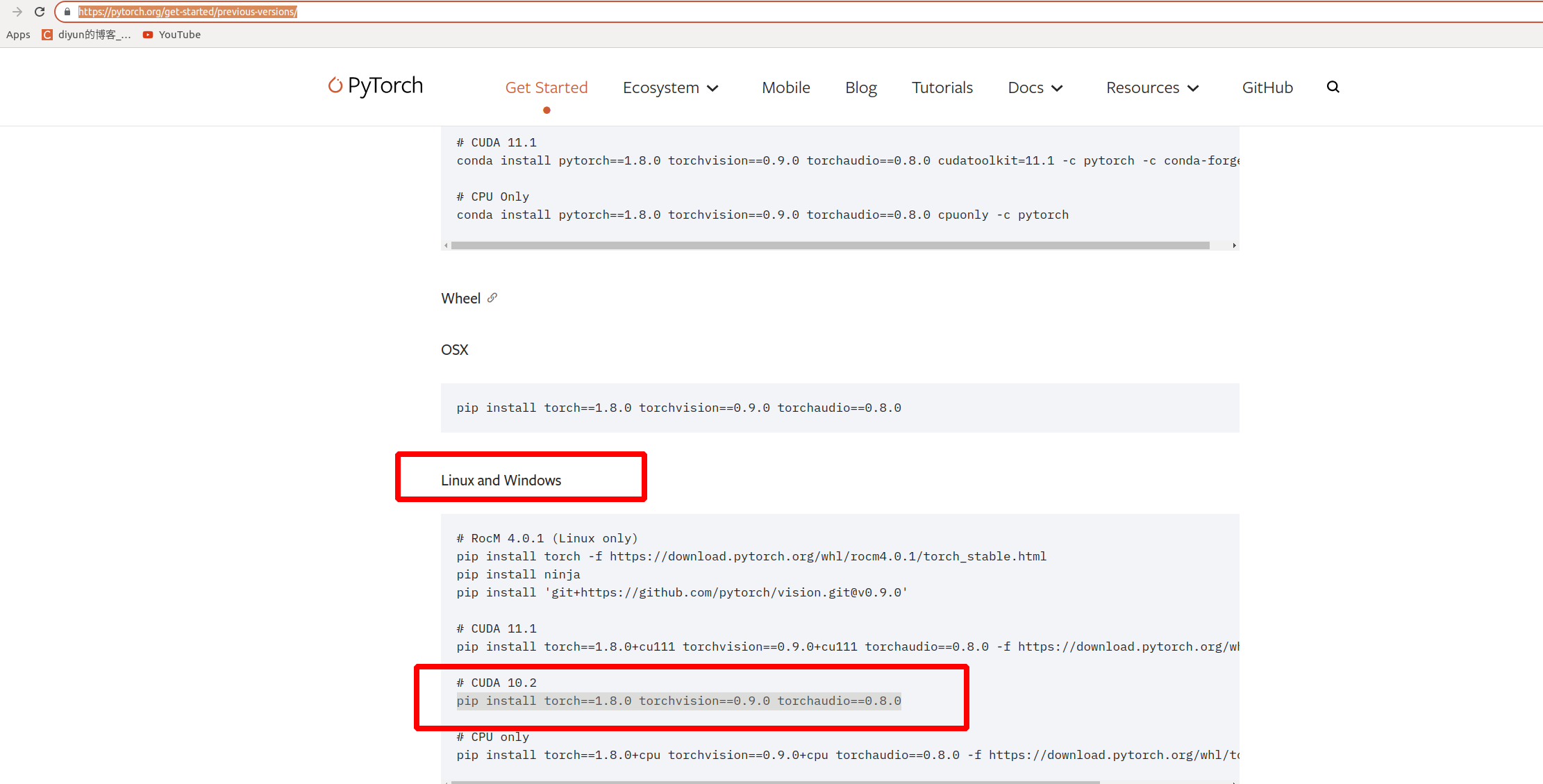Screen dimensions: 1543x784
Task: Open diyun blog bookmark
Action: [86, 35]
